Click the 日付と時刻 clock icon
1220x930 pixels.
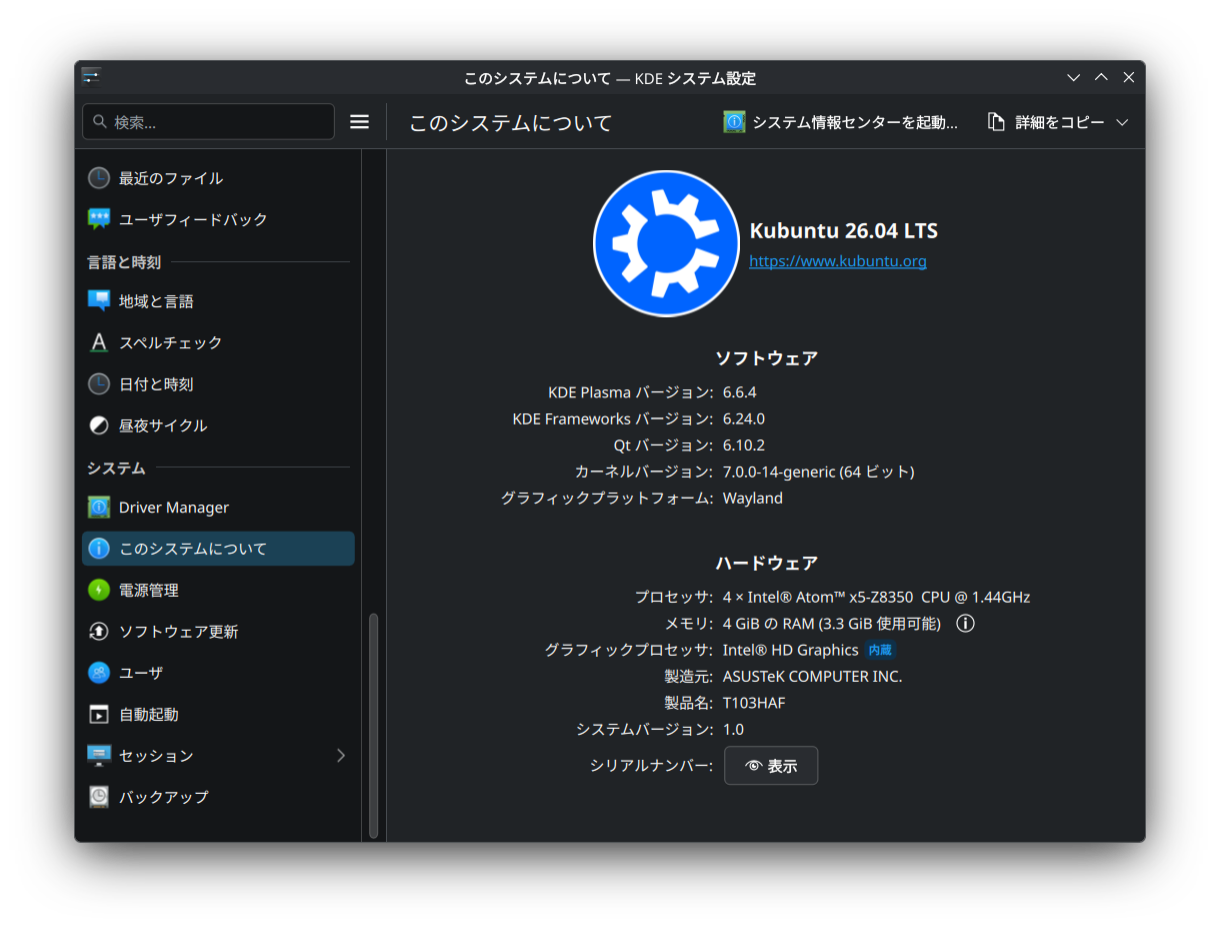(x=99, y=384)
